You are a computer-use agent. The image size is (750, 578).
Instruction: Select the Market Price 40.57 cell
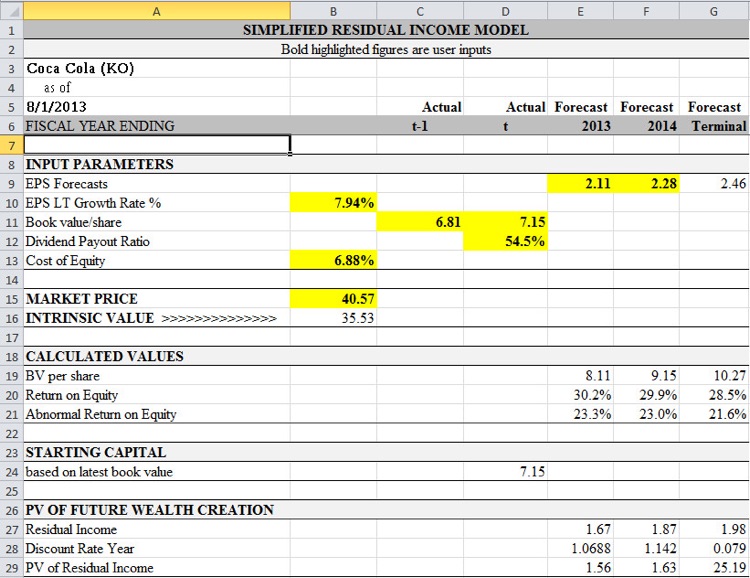[x=333, y=298]
